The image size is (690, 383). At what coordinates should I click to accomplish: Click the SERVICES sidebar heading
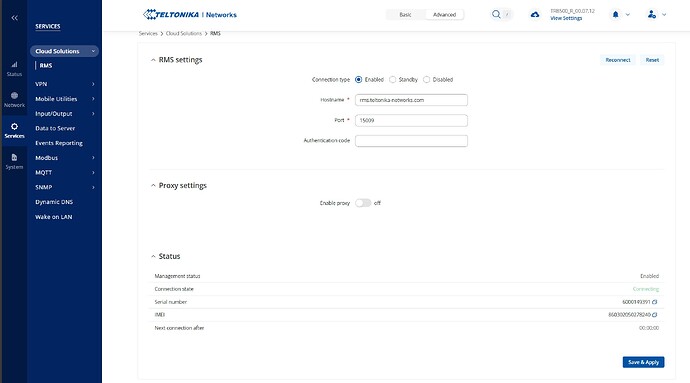tap(48, 26)
